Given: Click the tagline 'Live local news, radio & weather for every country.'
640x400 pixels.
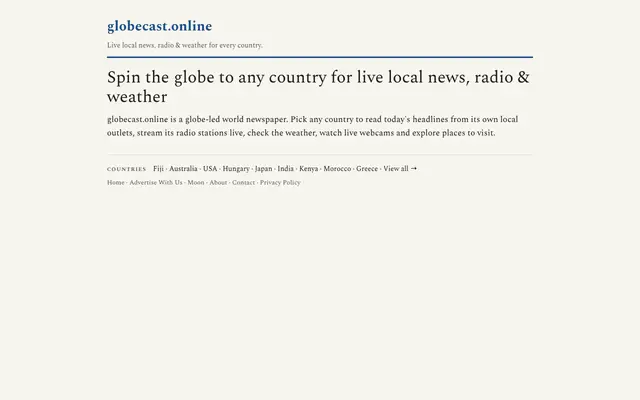Looking at the screenshot, I should [x=185, y=45].
